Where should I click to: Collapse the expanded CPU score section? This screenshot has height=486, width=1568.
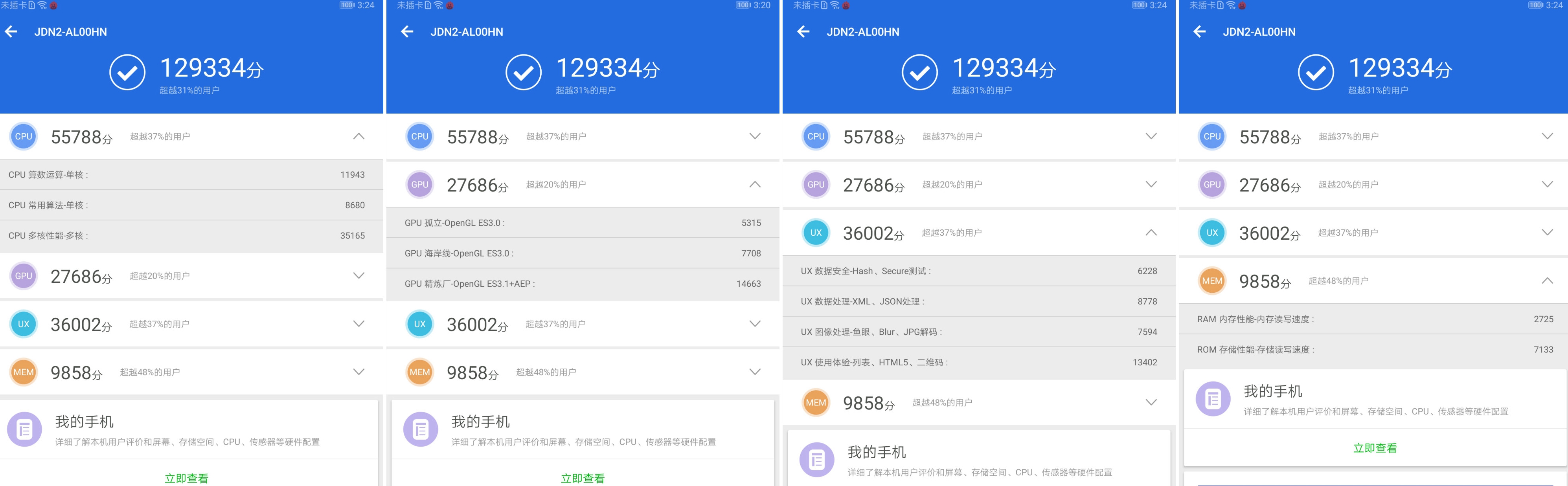[358, 136]
